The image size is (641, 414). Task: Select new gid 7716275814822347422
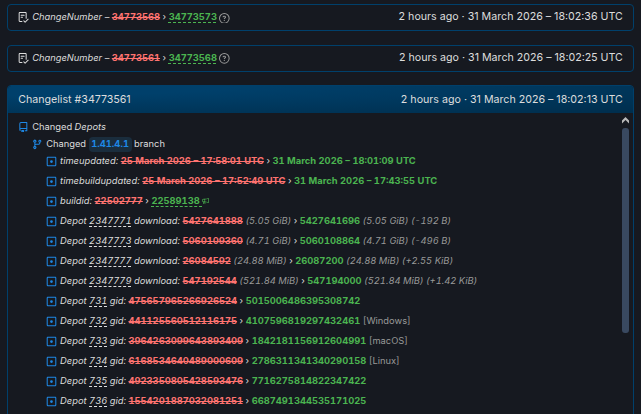click(x=309, y=381)
